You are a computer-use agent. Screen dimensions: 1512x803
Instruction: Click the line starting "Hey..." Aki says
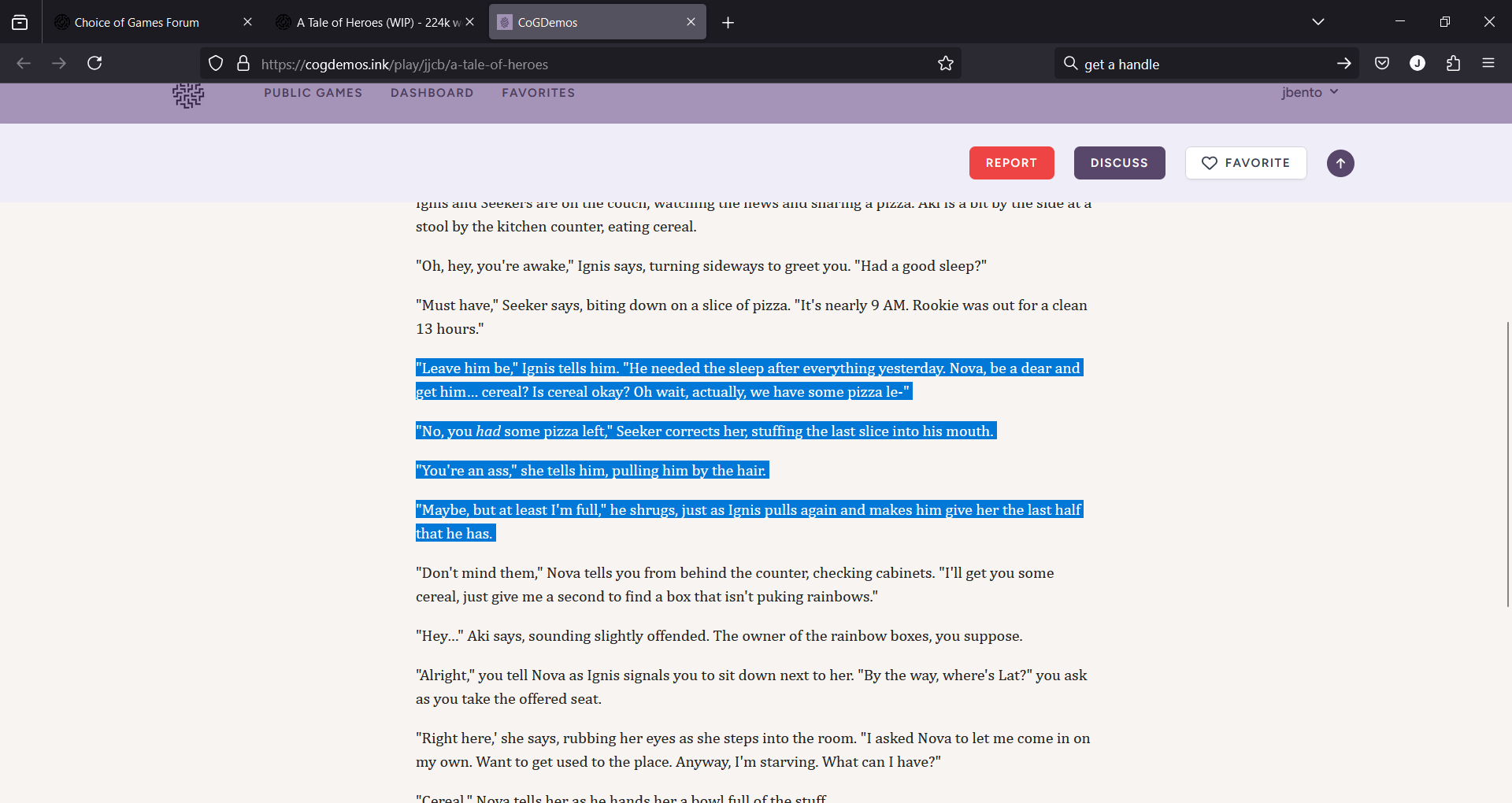(719, 636)
